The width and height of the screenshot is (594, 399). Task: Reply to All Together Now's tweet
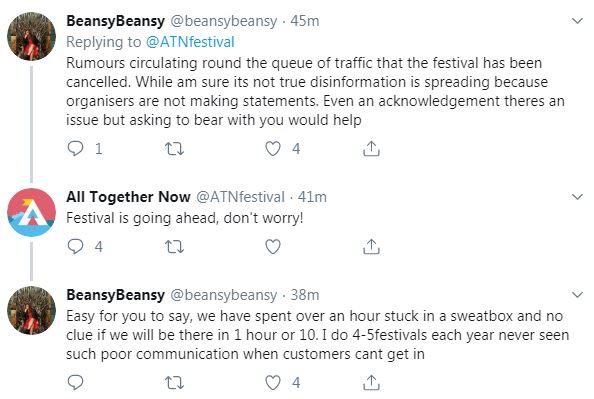point(75,247)
